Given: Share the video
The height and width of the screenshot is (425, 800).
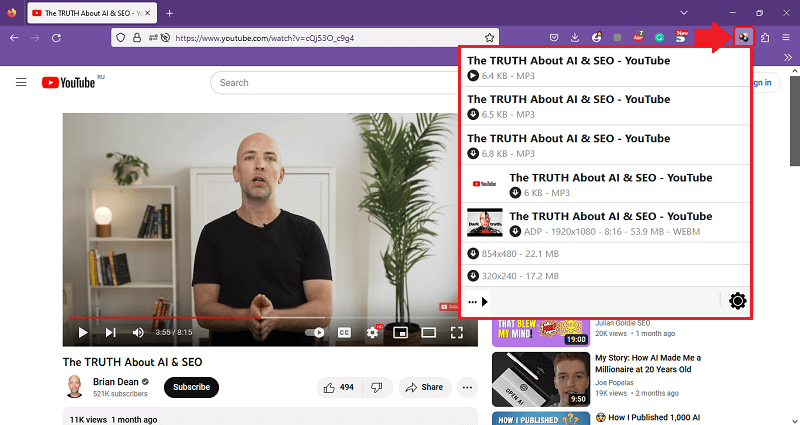Looking at the screenshot, I should 424,388.
